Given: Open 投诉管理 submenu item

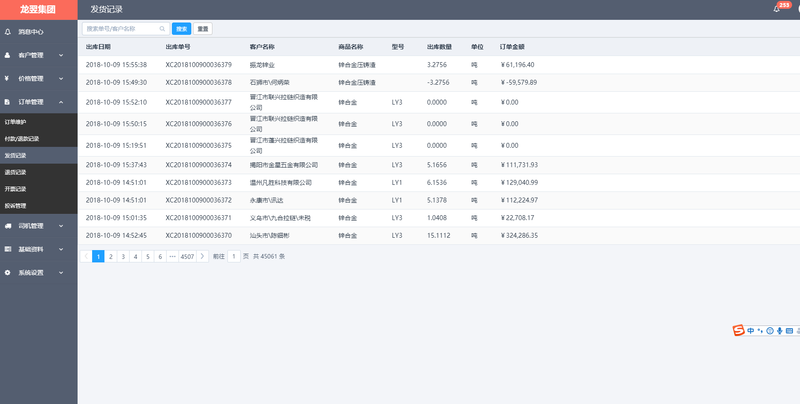Looking at the screenshot, I should (39, 206).
